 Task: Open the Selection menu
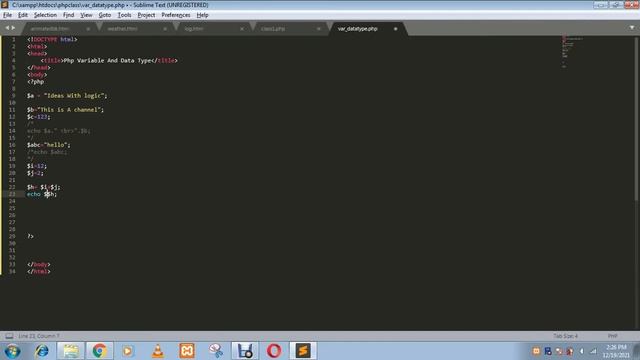[x=45, y=15]
